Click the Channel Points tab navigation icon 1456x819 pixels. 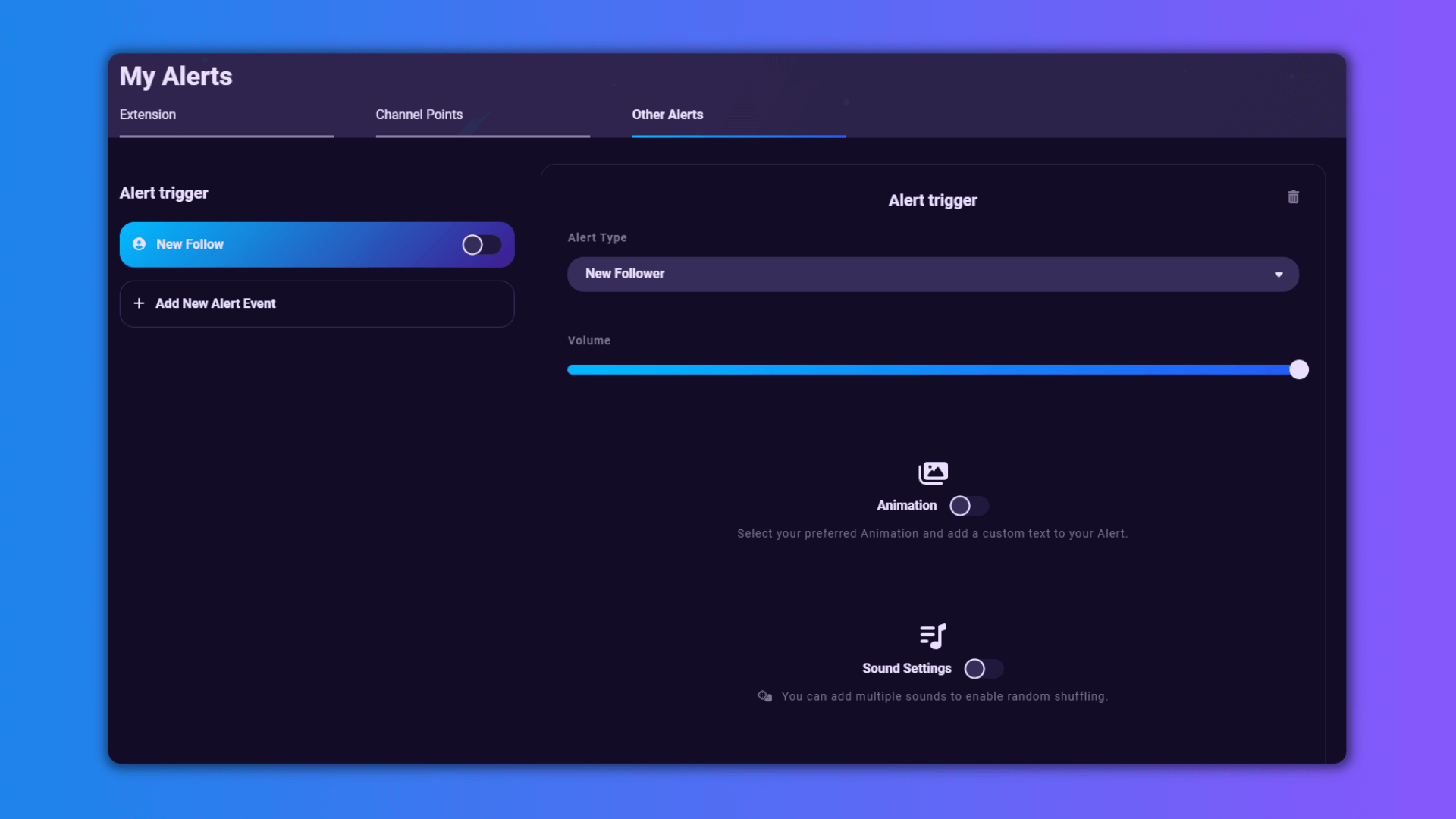tap(419, 114)
